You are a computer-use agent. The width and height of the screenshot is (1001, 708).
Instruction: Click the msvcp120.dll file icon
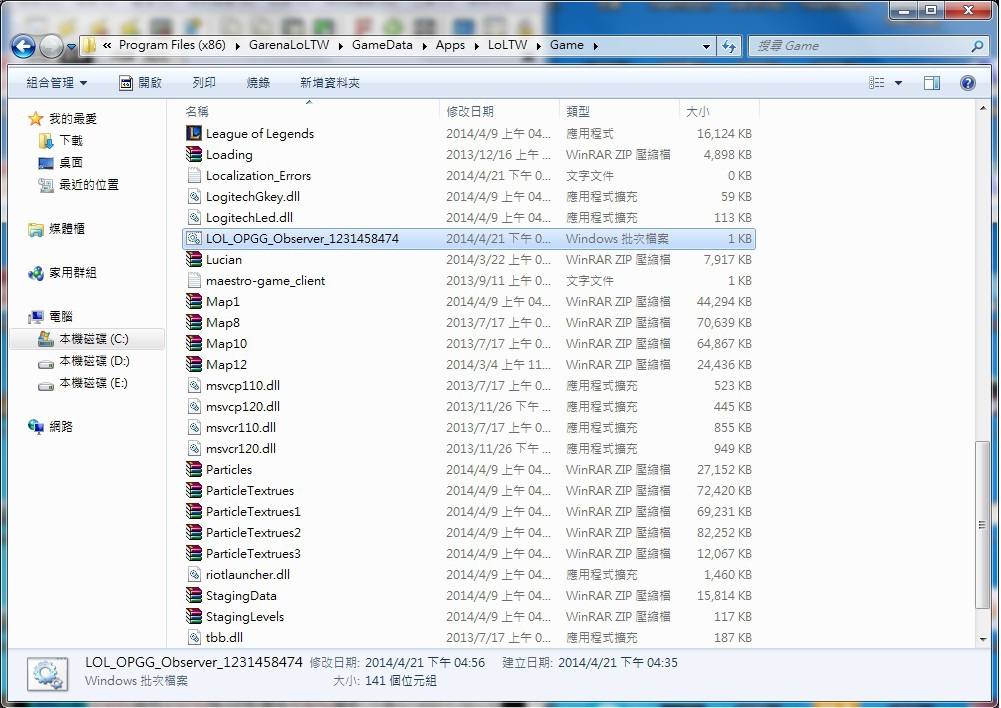[x=193, y=406]
